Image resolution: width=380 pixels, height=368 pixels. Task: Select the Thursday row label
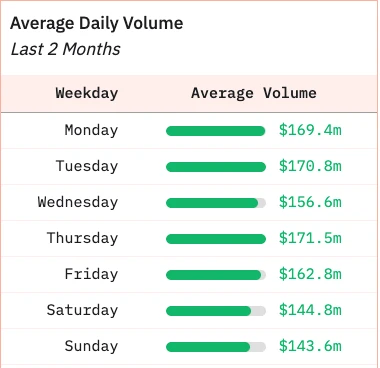click(82, 238)
